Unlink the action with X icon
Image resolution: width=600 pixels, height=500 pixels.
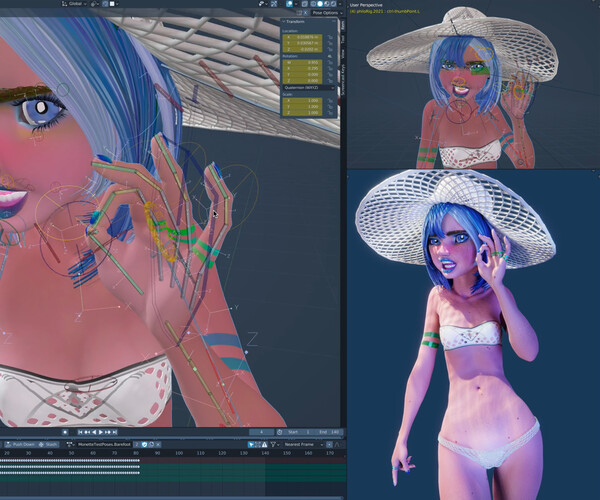pyautogui.click(x=158, y=444)
